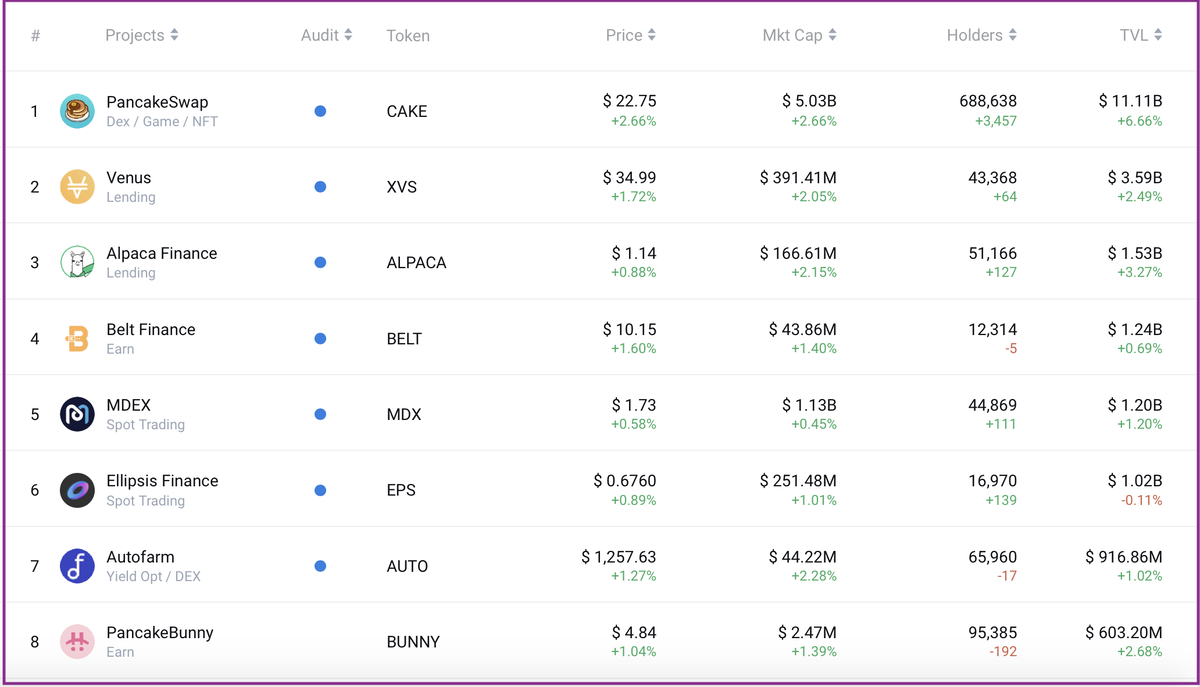
Task: Click the PancakeSwap pancake logo icon
Action: (77, 111)
